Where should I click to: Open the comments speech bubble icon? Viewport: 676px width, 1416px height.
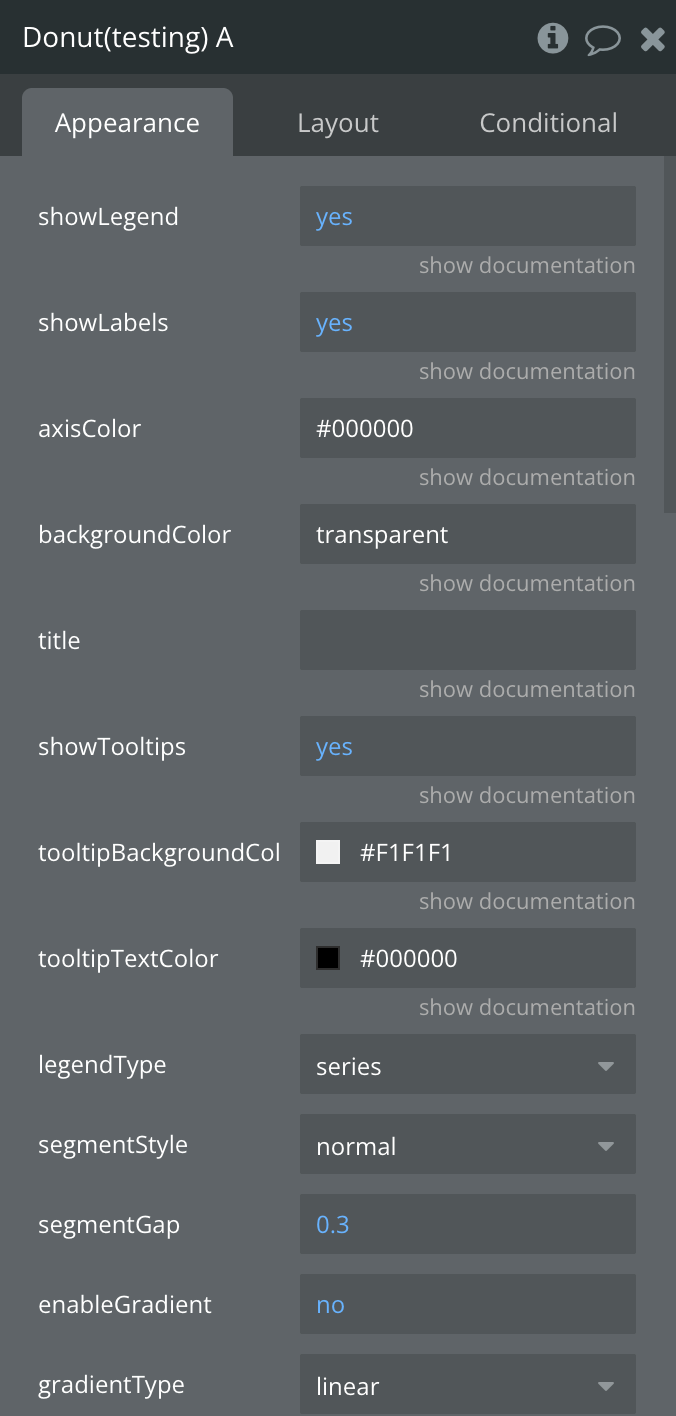pyautogui.click(x=602, y=39)
